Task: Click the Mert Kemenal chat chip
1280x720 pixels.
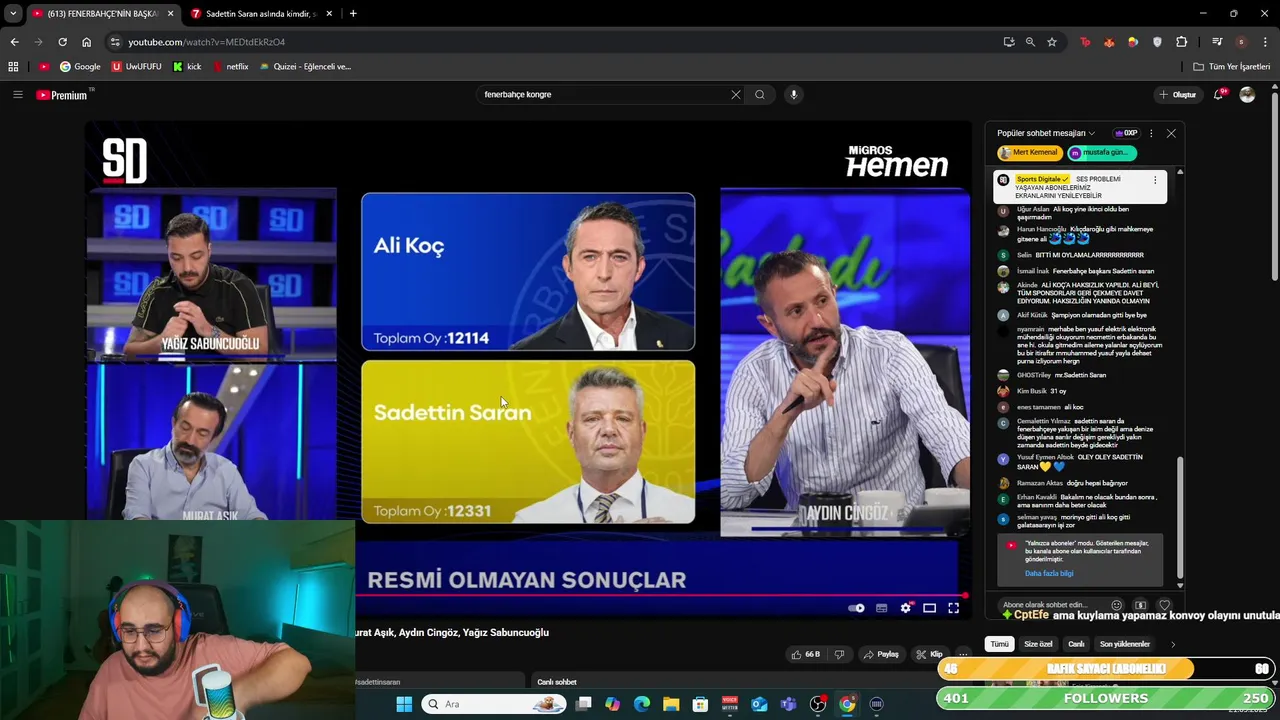Action: tap(1028, 153)
